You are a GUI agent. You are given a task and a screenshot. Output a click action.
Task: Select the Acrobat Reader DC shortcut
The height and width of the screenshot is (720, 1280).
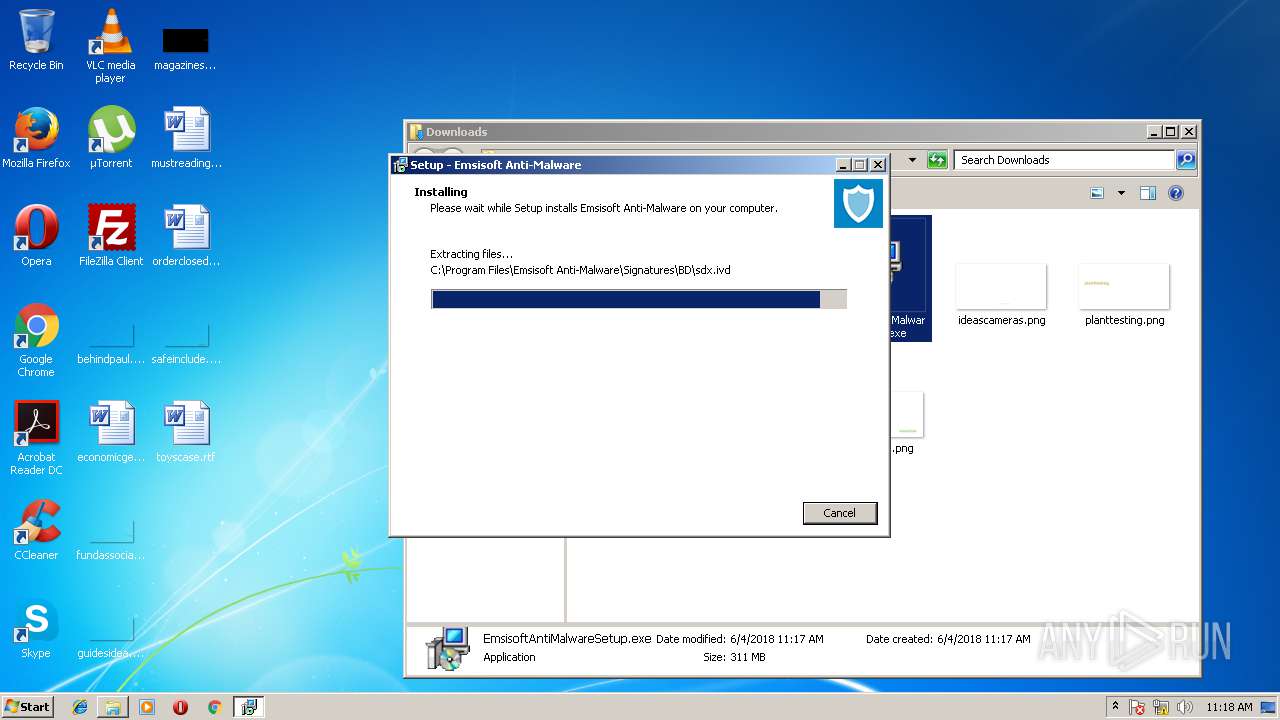pyautogui.click(x=36, y=438)
